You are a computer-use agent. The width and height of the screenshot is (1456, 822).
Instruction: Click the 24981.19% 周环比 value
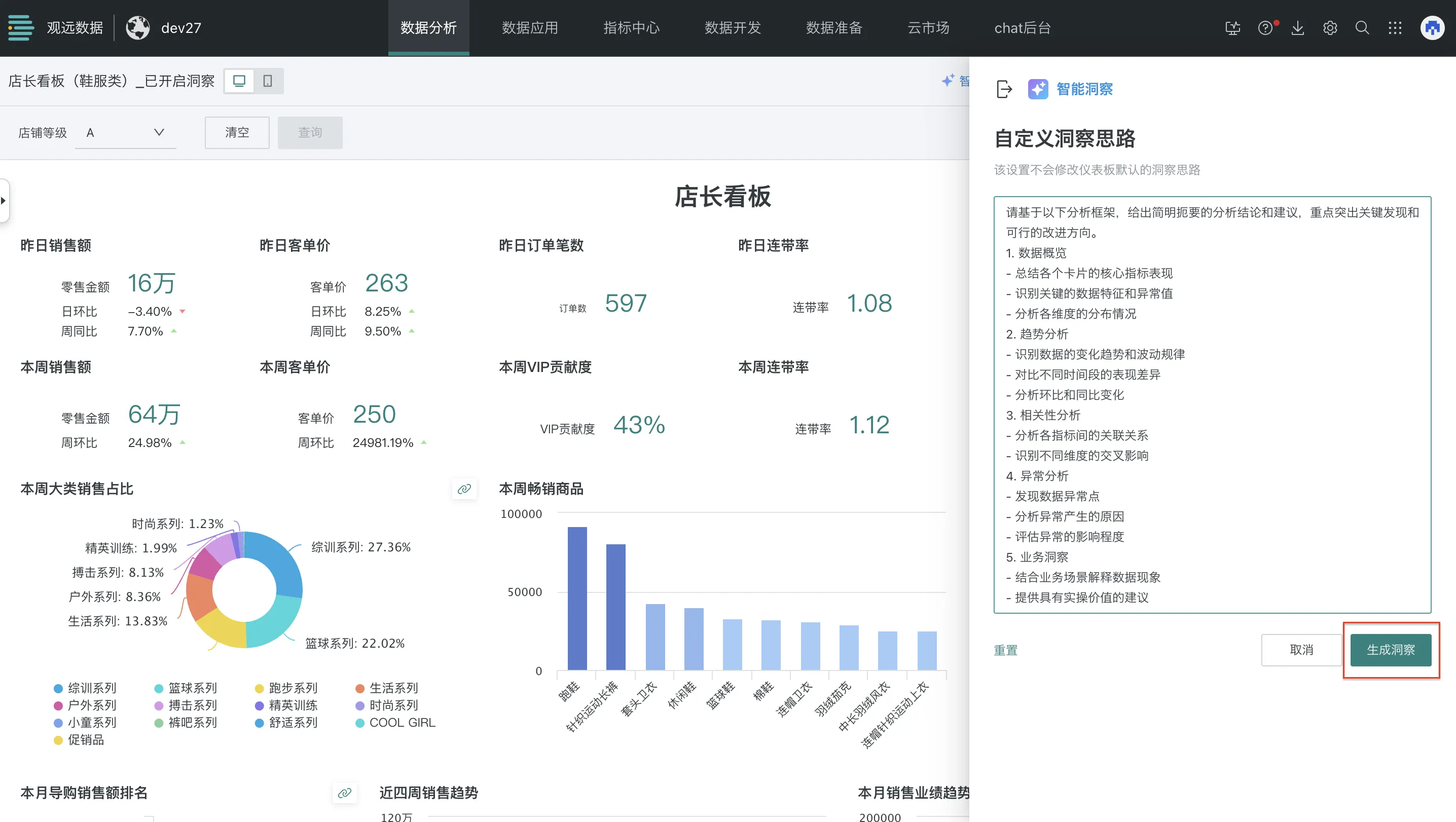tap(383, 442)
